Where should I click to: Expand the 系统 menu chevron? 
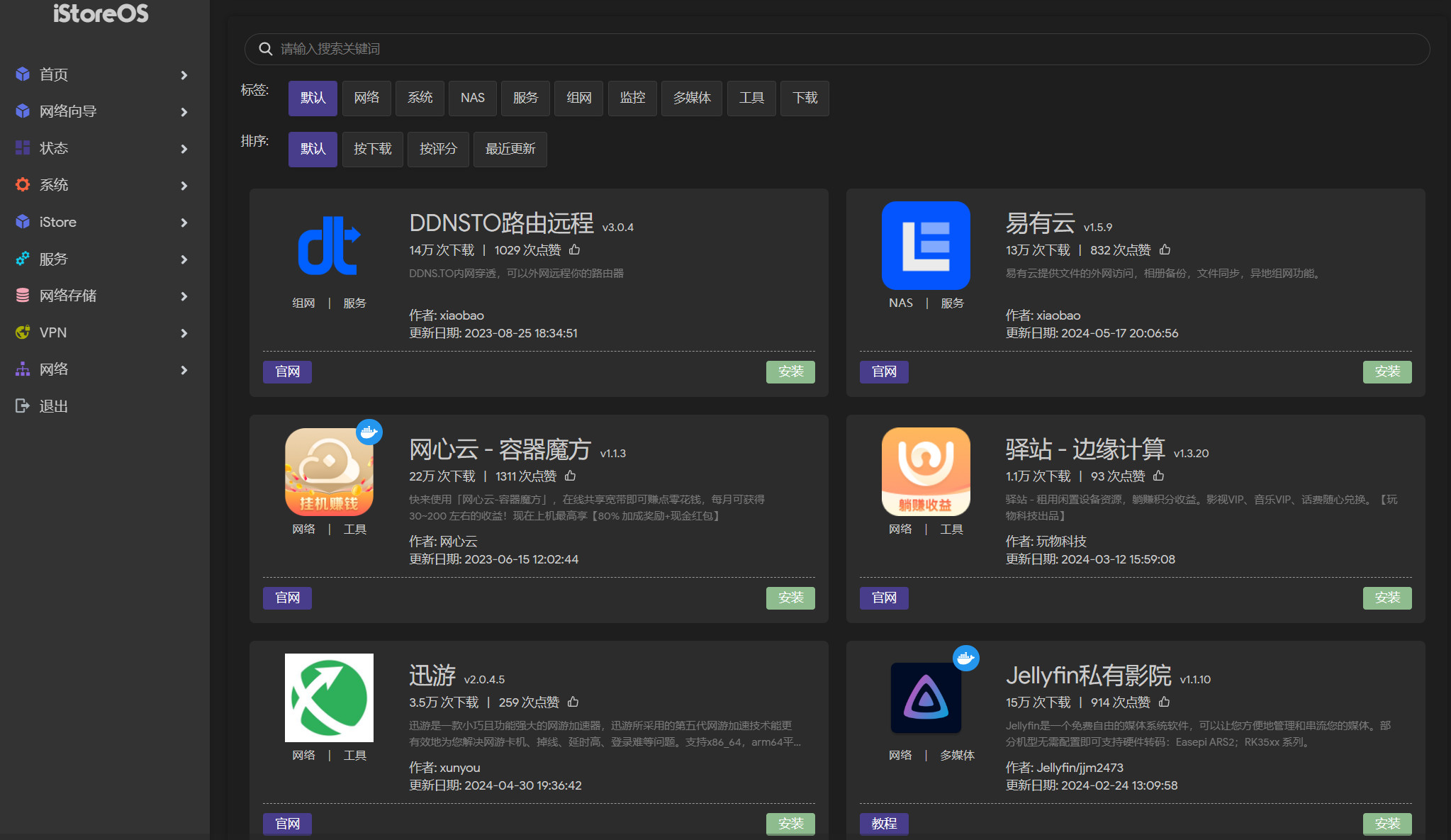184,186
